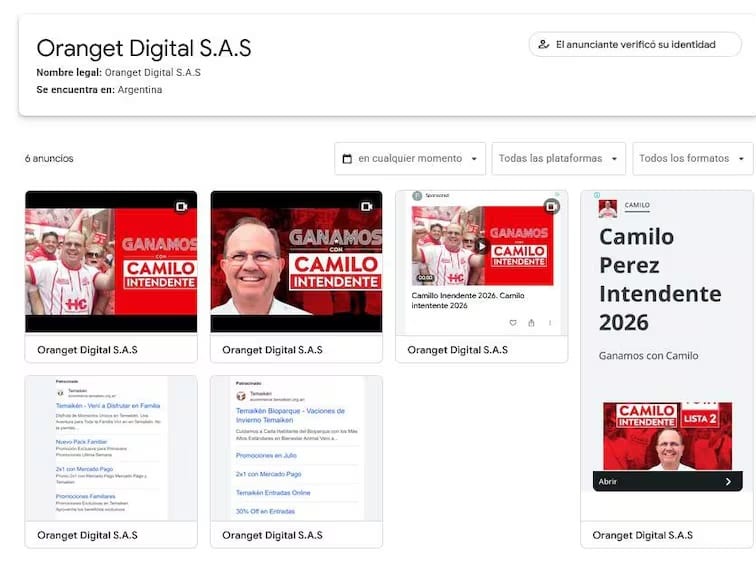Click 'Promociones Familiares' sitelink
This screenshot has width=756, height=564.
point(85,496)
